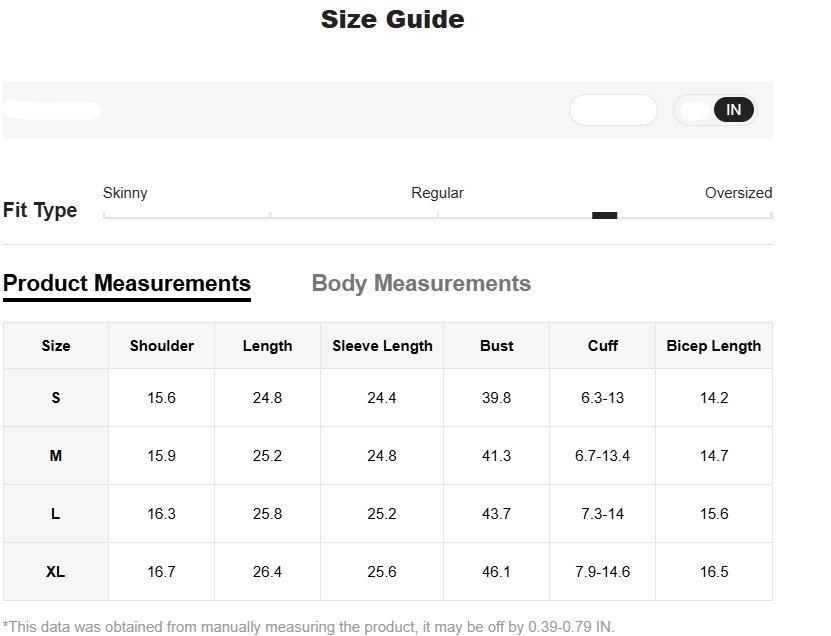The image size is (831, 636).
Task: Click the Cuff column header
Action: tap(602, 346)
